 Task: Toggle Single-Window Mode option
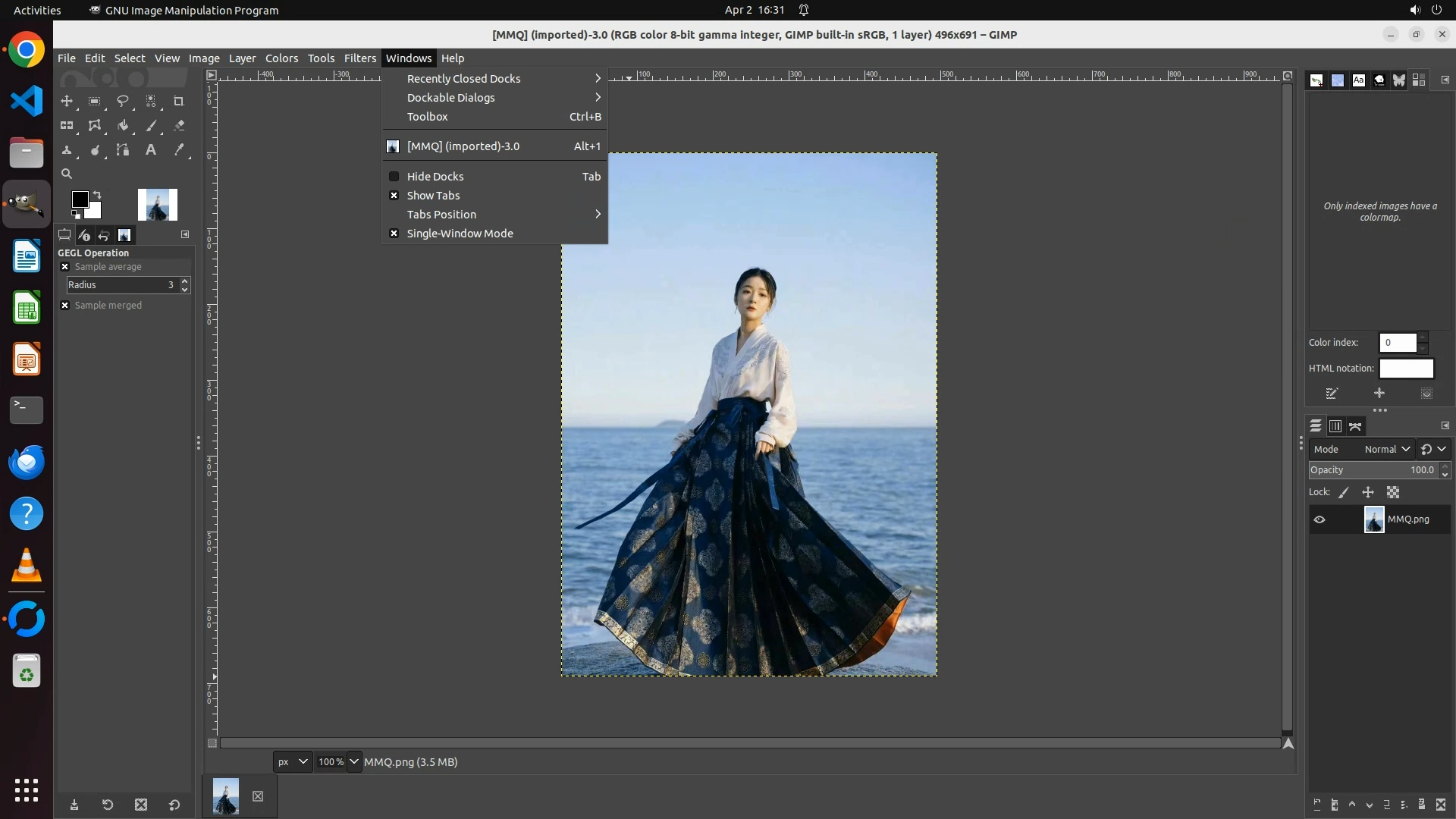tap(460, 234)
